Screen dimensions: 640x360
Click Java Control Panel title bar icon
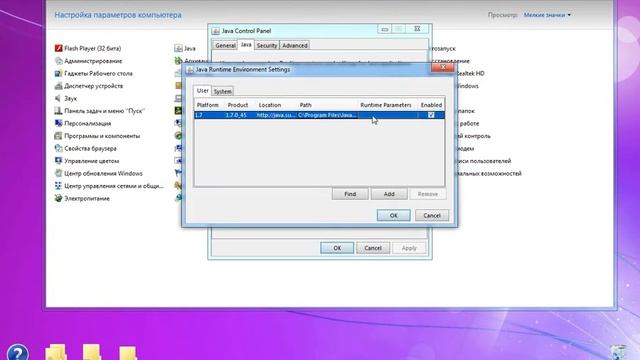point(216,31)
